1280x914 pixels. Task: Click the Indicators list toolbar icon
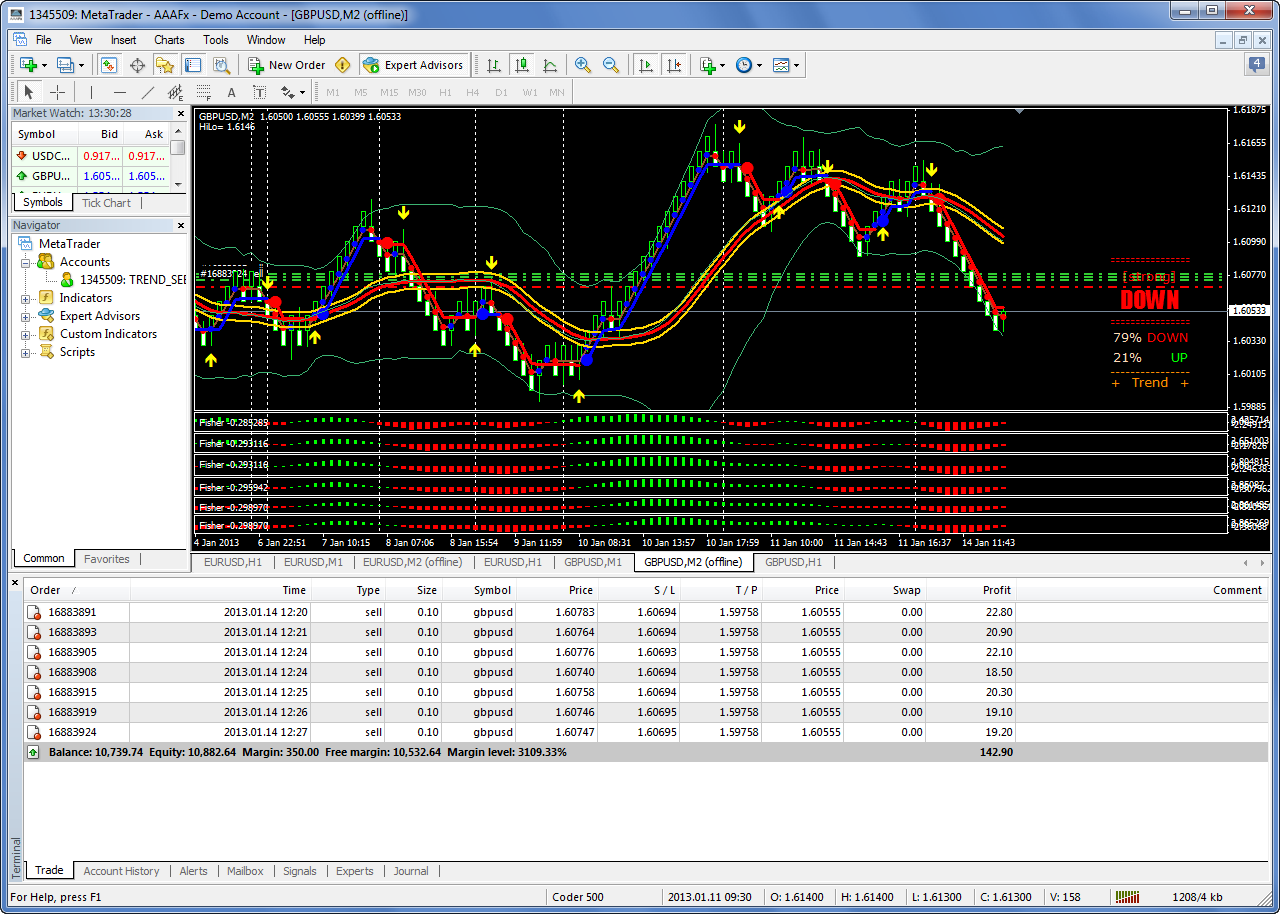point(707,65)
